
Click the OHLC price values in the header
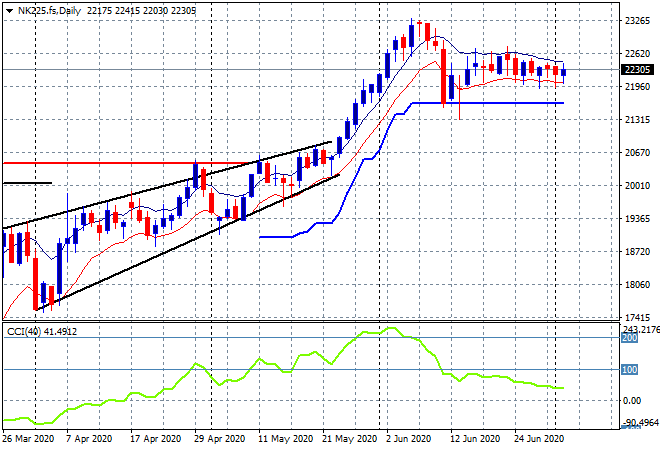140,10
